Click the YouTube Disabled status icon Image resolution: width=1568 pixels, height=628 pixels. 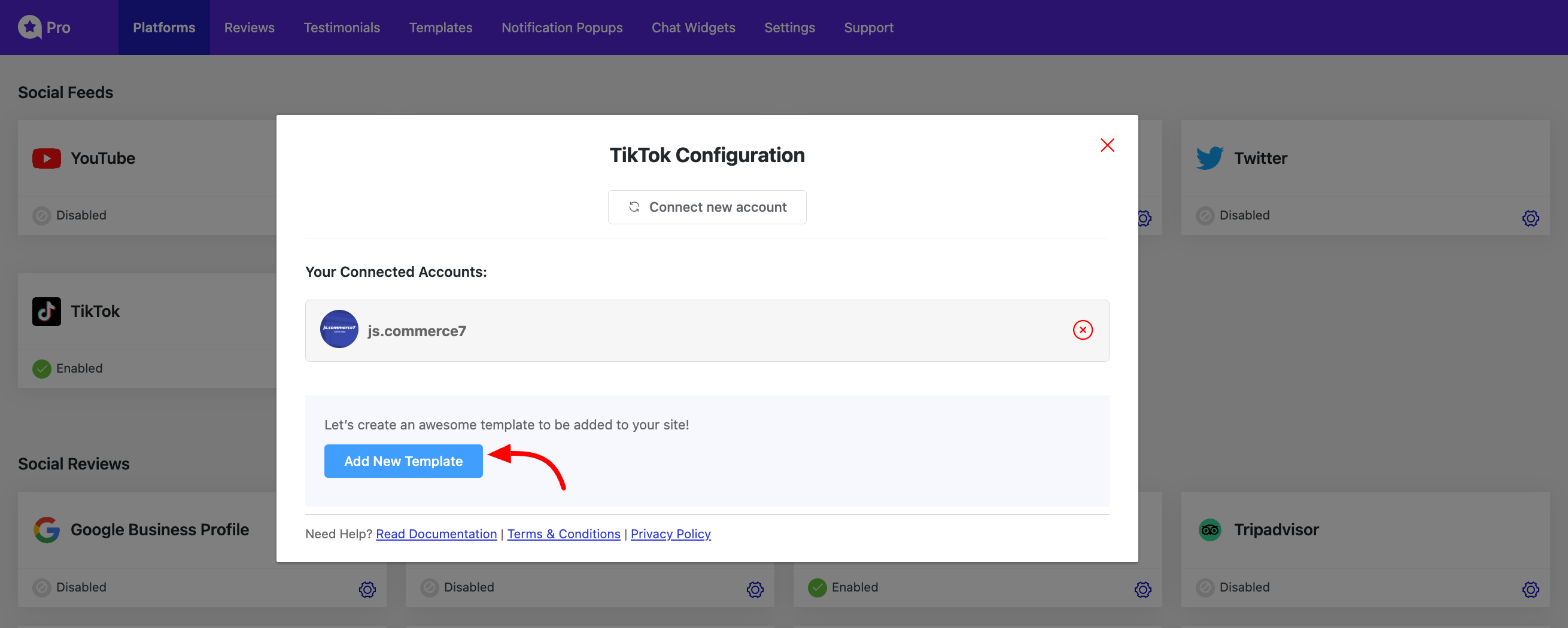(x=41, y=215)
